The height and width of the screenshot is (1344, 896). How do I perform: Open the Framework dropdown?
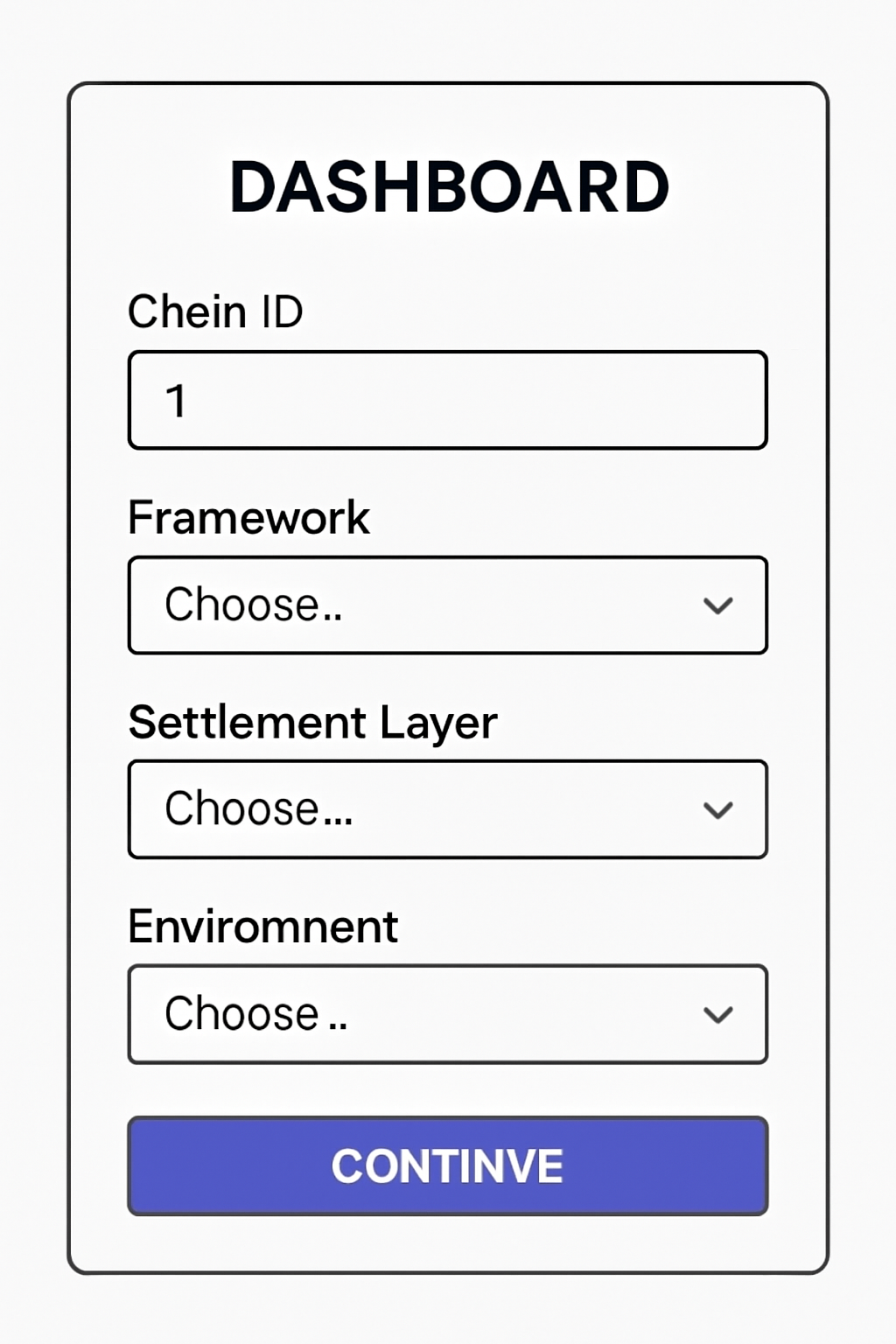[446, 605]
